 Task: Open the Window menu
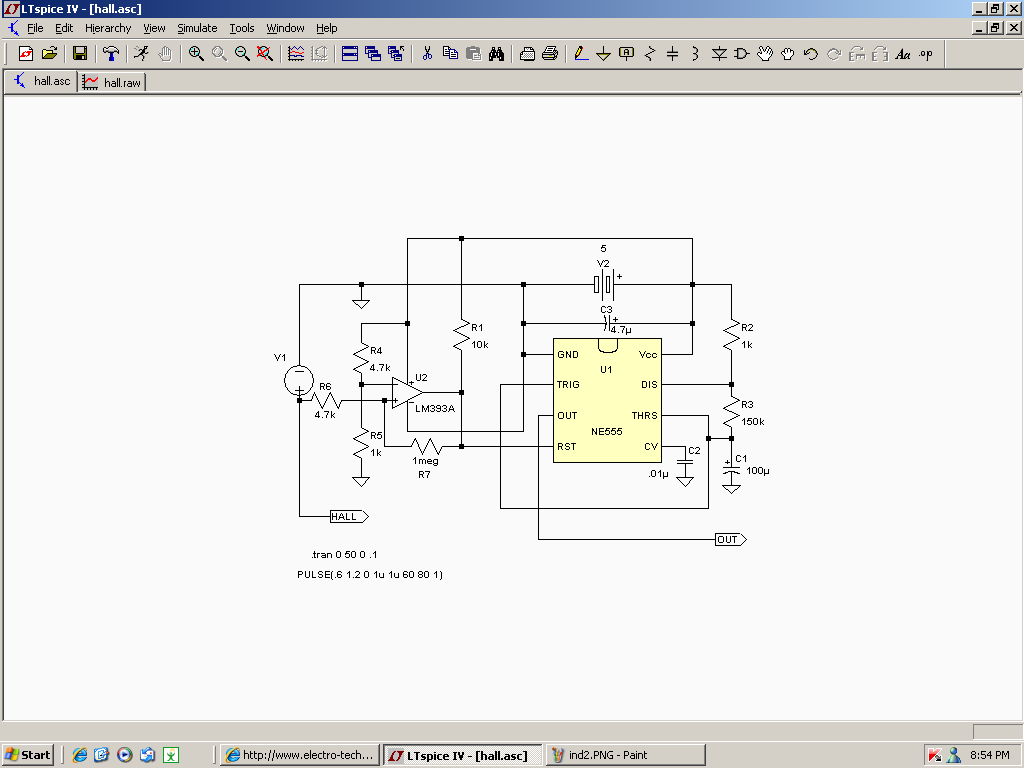[285, 28]
